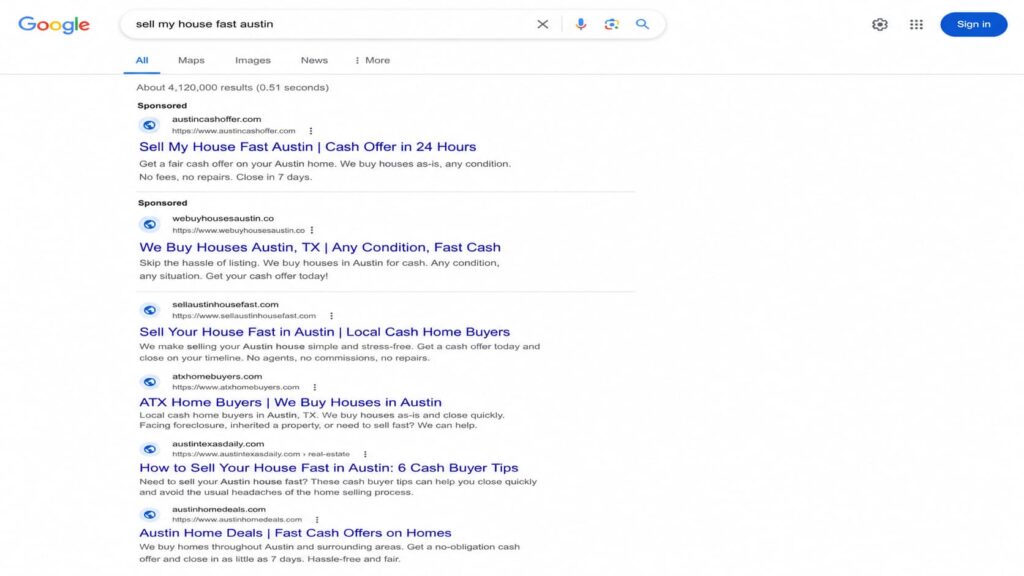Open 'We Buy Houses Austin, TX' ad link

[x=320, y=248]
